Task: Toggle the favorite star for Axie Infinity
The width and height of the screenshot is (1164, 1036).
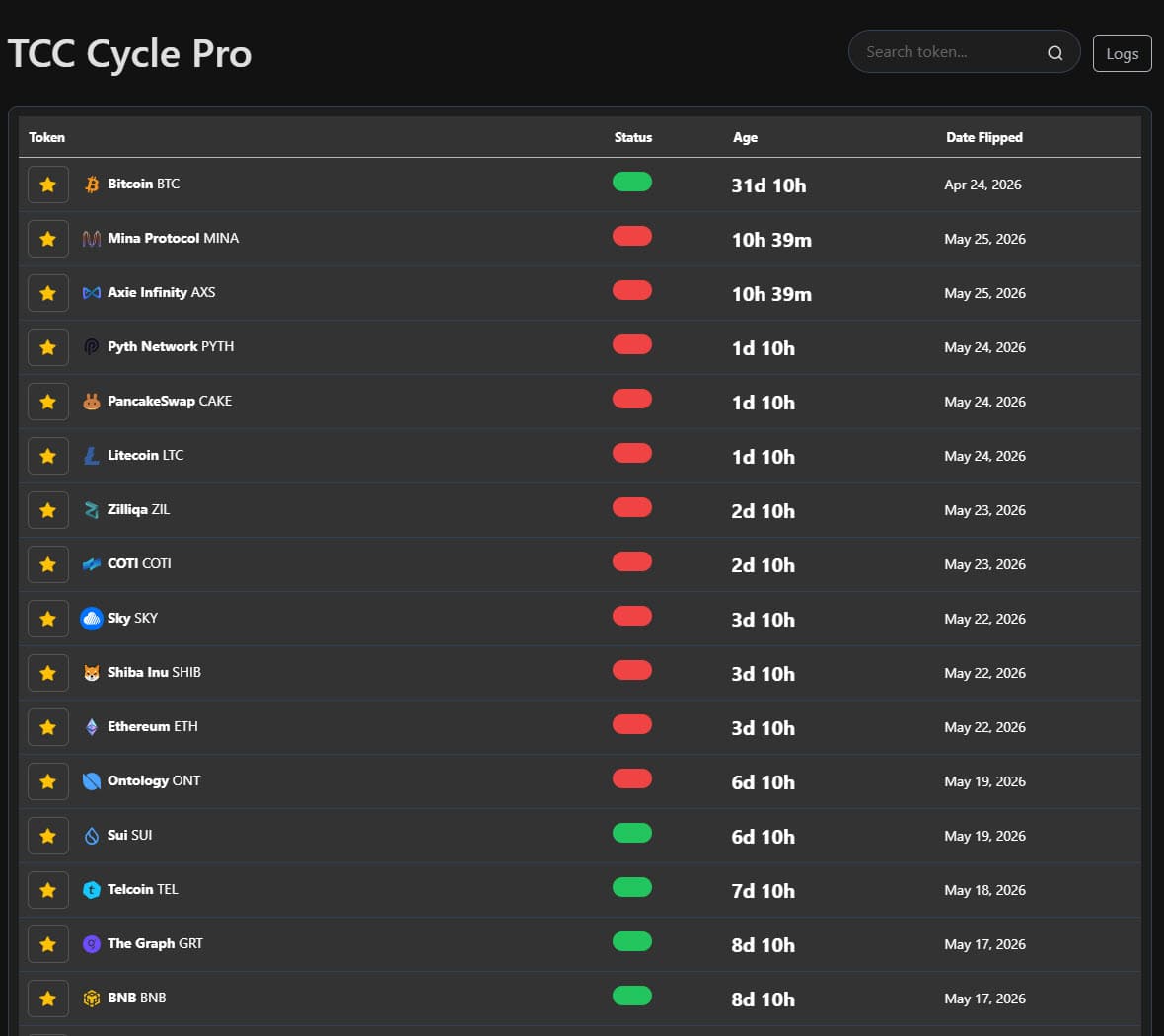Action: point(48,293)
